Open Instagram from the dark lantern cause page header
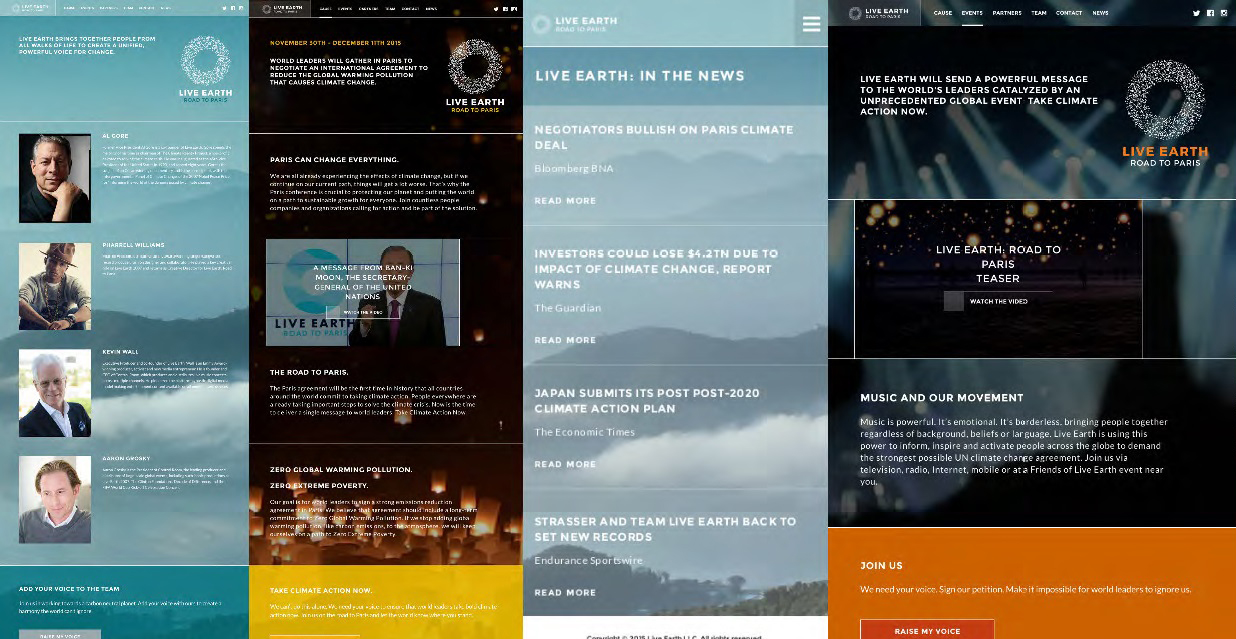 click(x=514, y=8)
